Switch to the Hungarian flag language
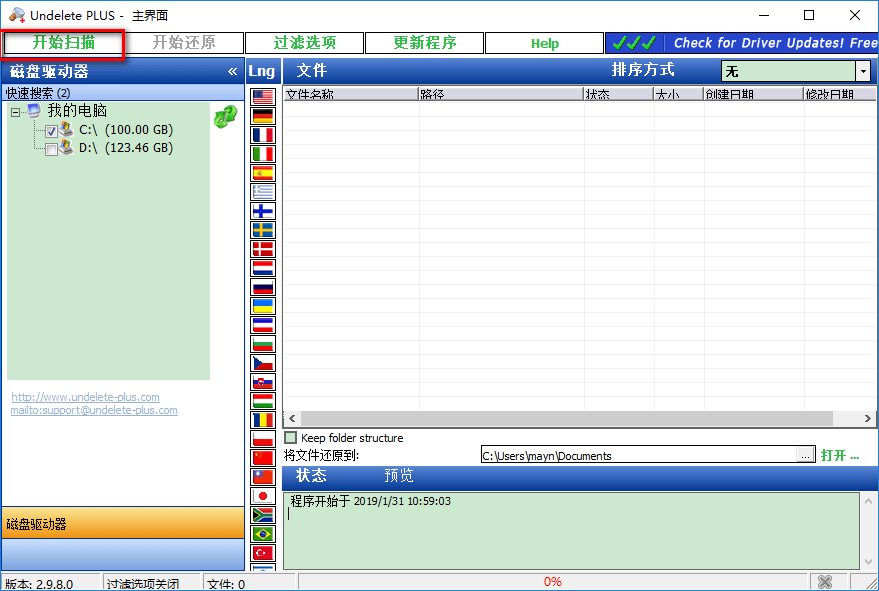879x591 pixels. tap(263, 401)
